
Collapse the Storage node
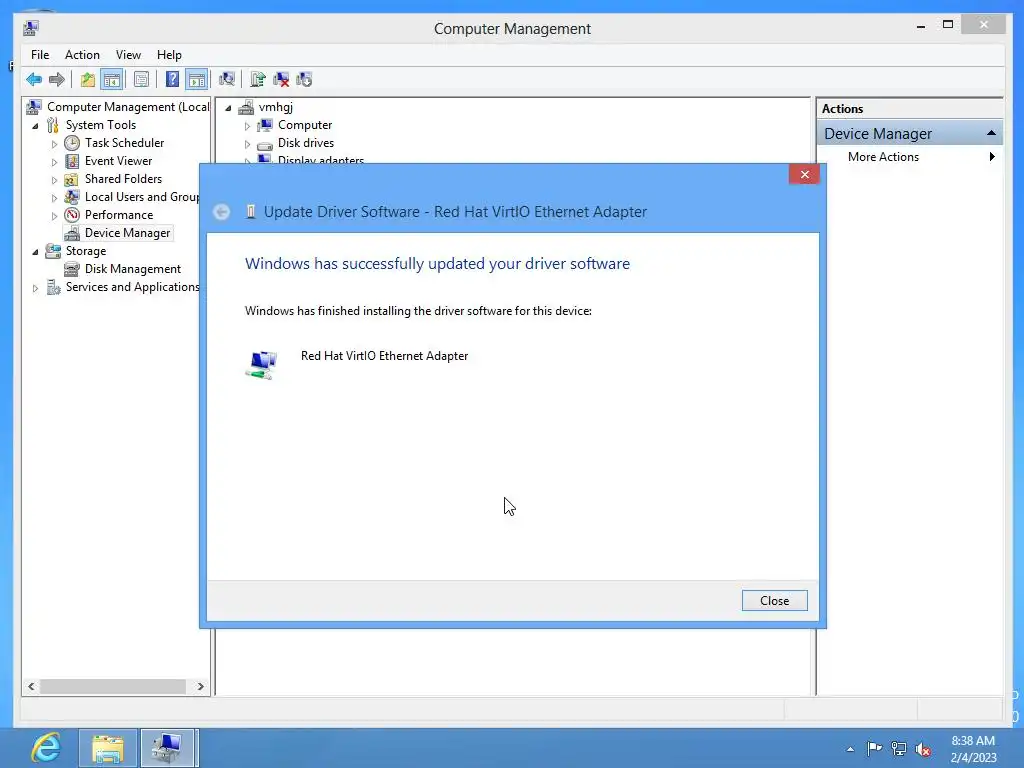click(x=35, y=251)
